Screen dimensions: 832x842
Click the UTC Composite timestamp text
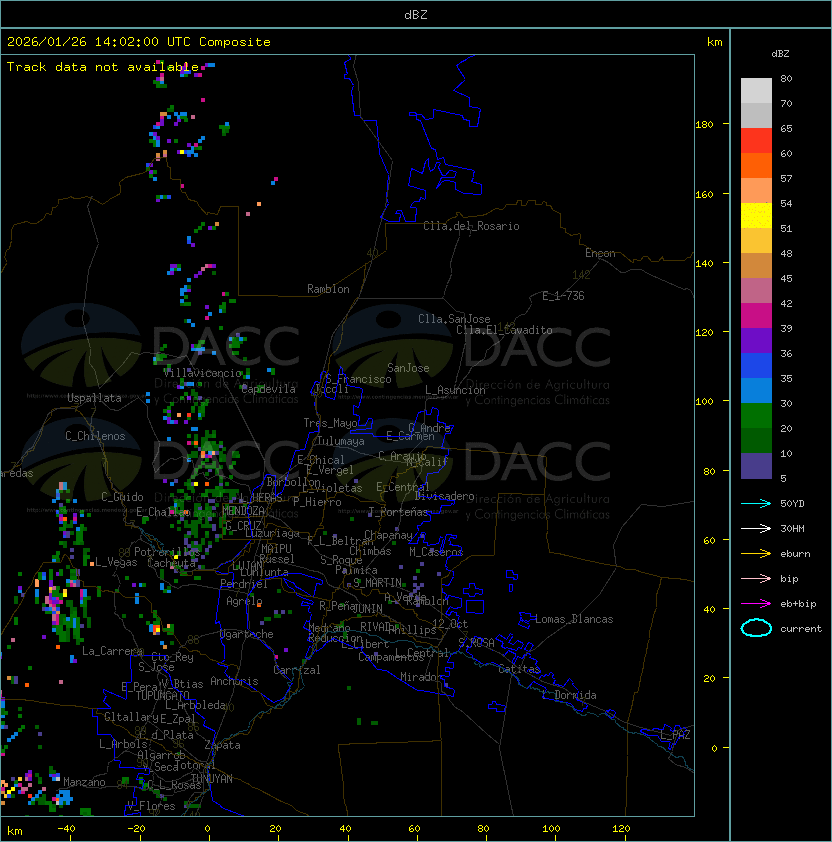[139, 42]
